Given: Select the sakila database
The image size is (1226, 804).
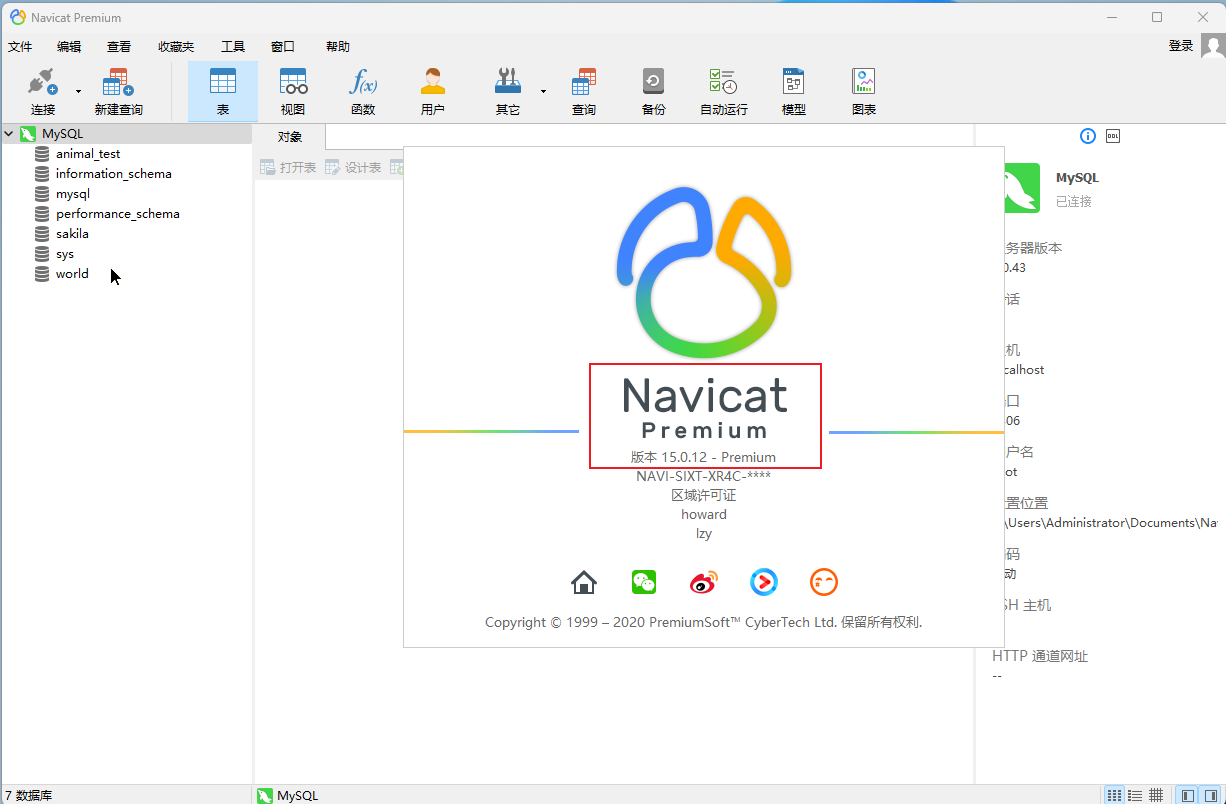Looking at the screenshot, I should click(x=72, y=234).
